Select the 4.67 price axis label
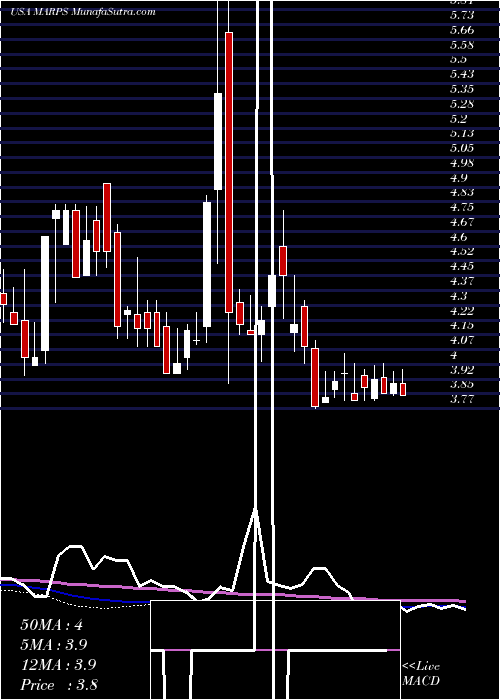The height and width of the screenshot is (700, 500). click(462, 222)
